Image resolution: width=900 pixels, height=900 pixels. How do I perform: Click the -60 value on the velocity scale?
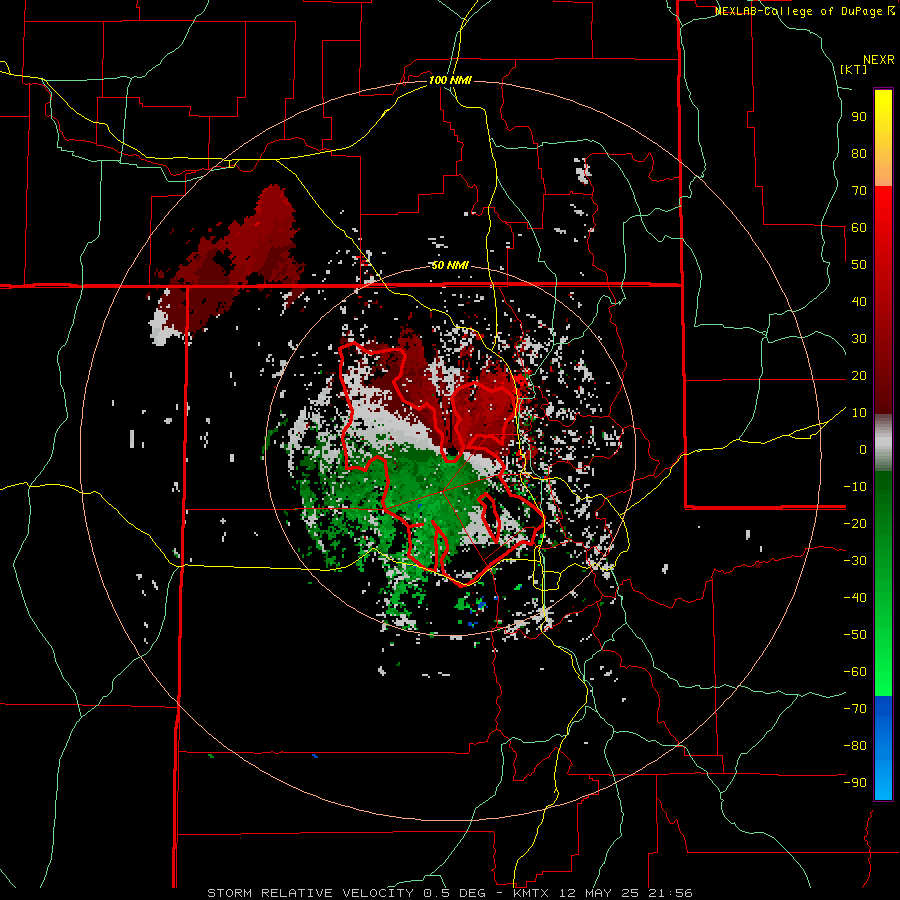tap(855, 672)
